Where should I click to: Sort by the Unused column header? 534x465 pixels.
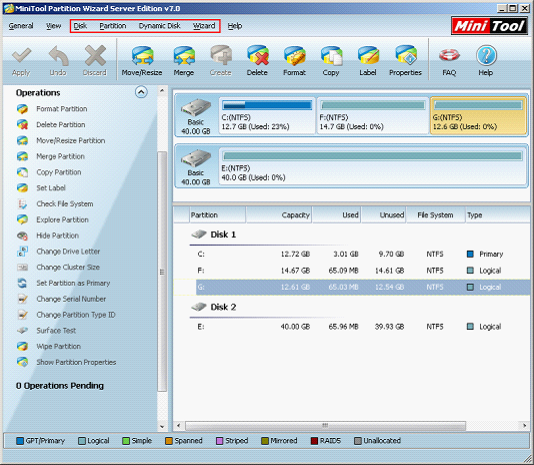point(384,215)
